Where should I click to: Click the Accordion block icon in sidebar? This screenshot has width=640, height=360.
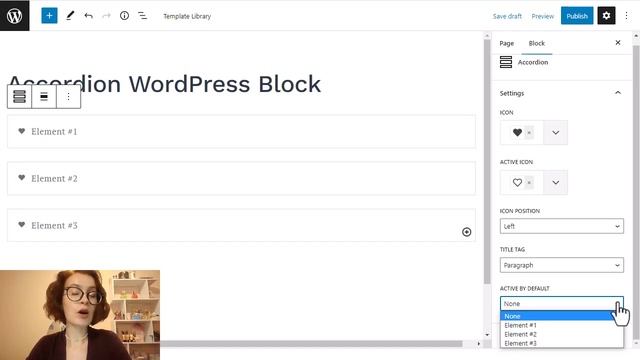pos(506,62)
